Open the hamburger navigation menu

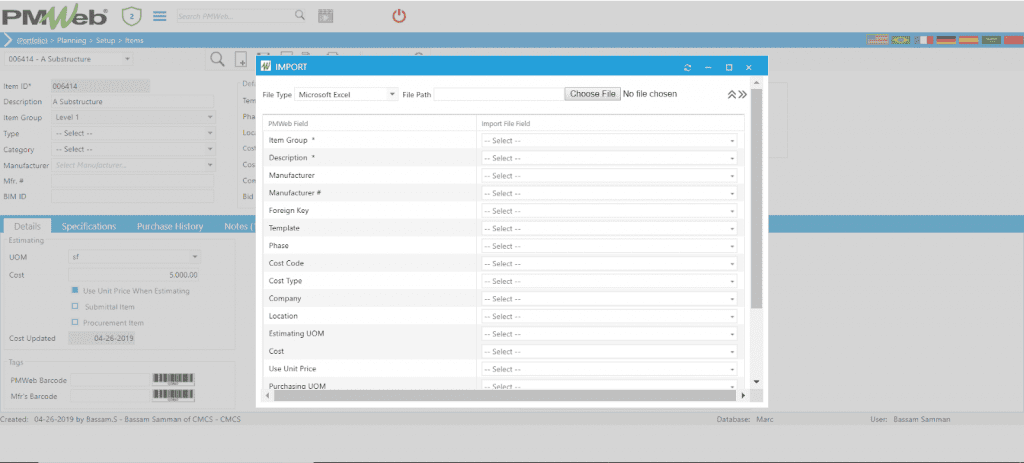click(159, 16)
